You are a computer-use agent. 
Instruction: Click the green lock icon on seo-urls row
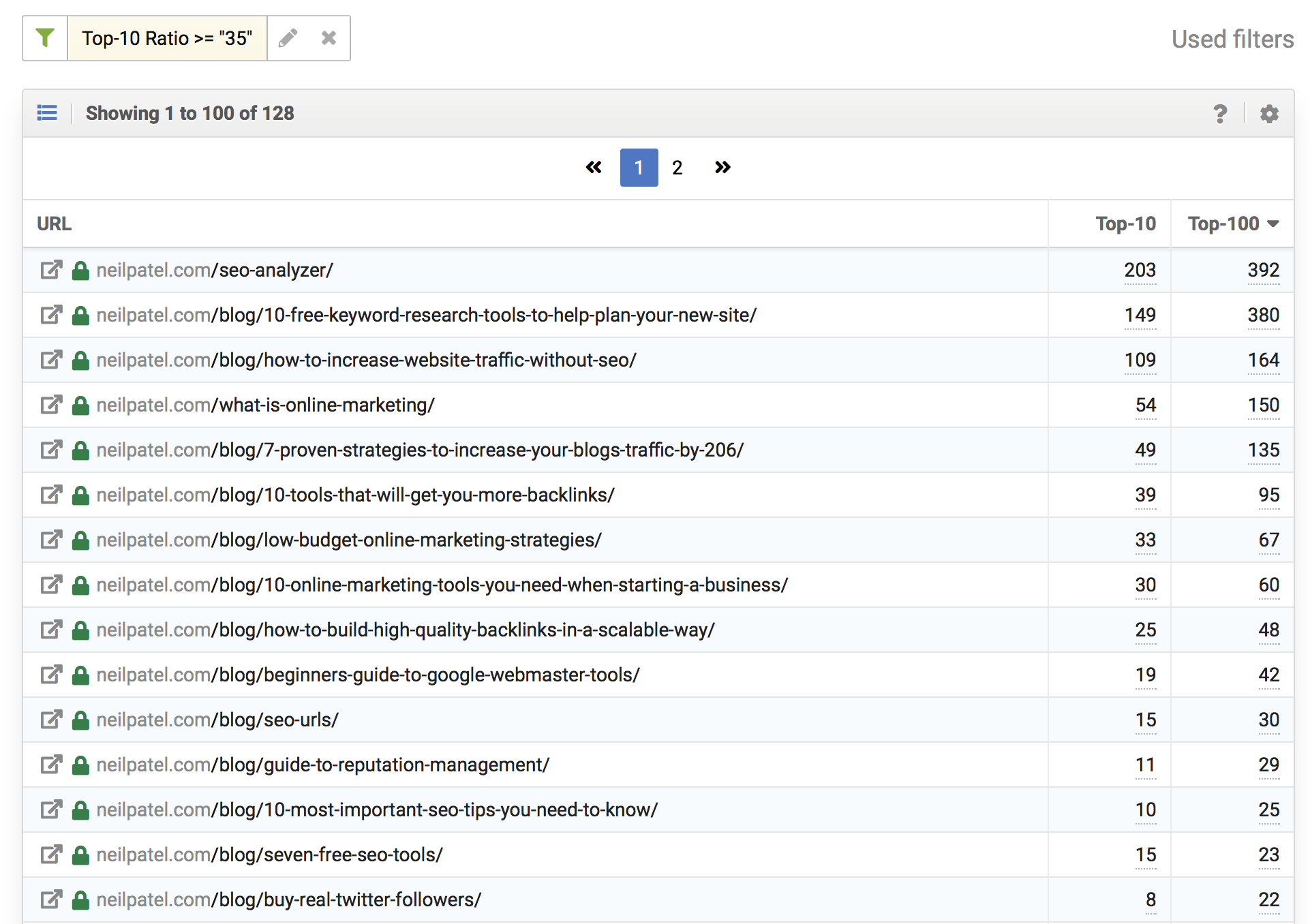click(x=80, y=720)
